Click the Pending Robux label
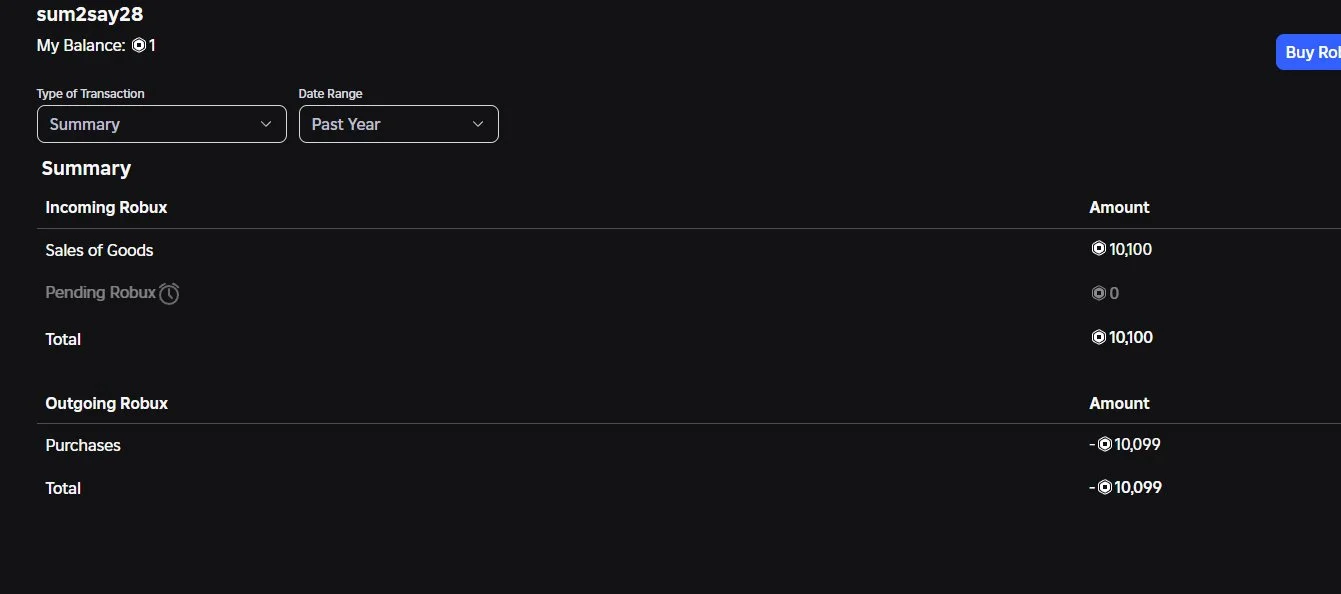 (100, 293)
